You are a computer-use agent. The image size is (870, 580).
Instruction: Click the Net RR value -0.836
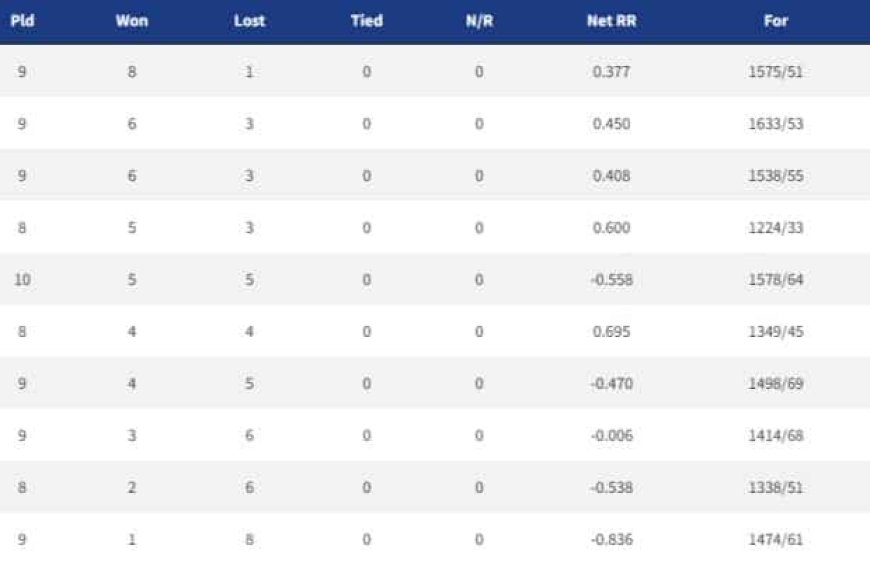[611, 539]
